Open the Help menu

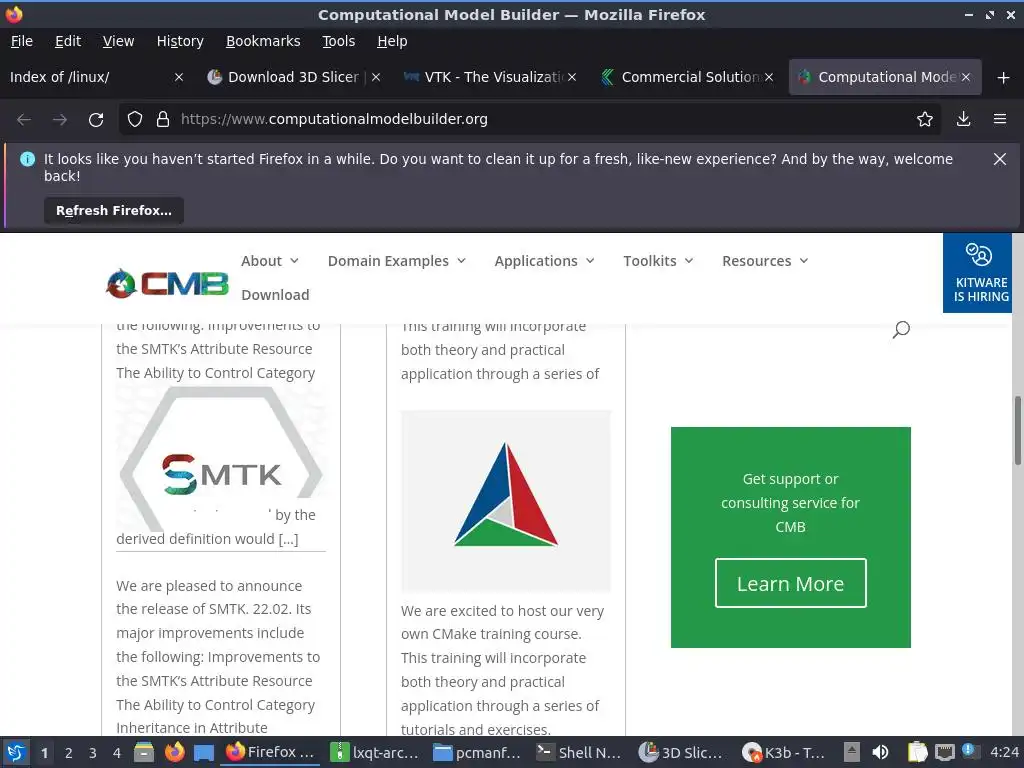pyautogui.click(x=392, y=41)
